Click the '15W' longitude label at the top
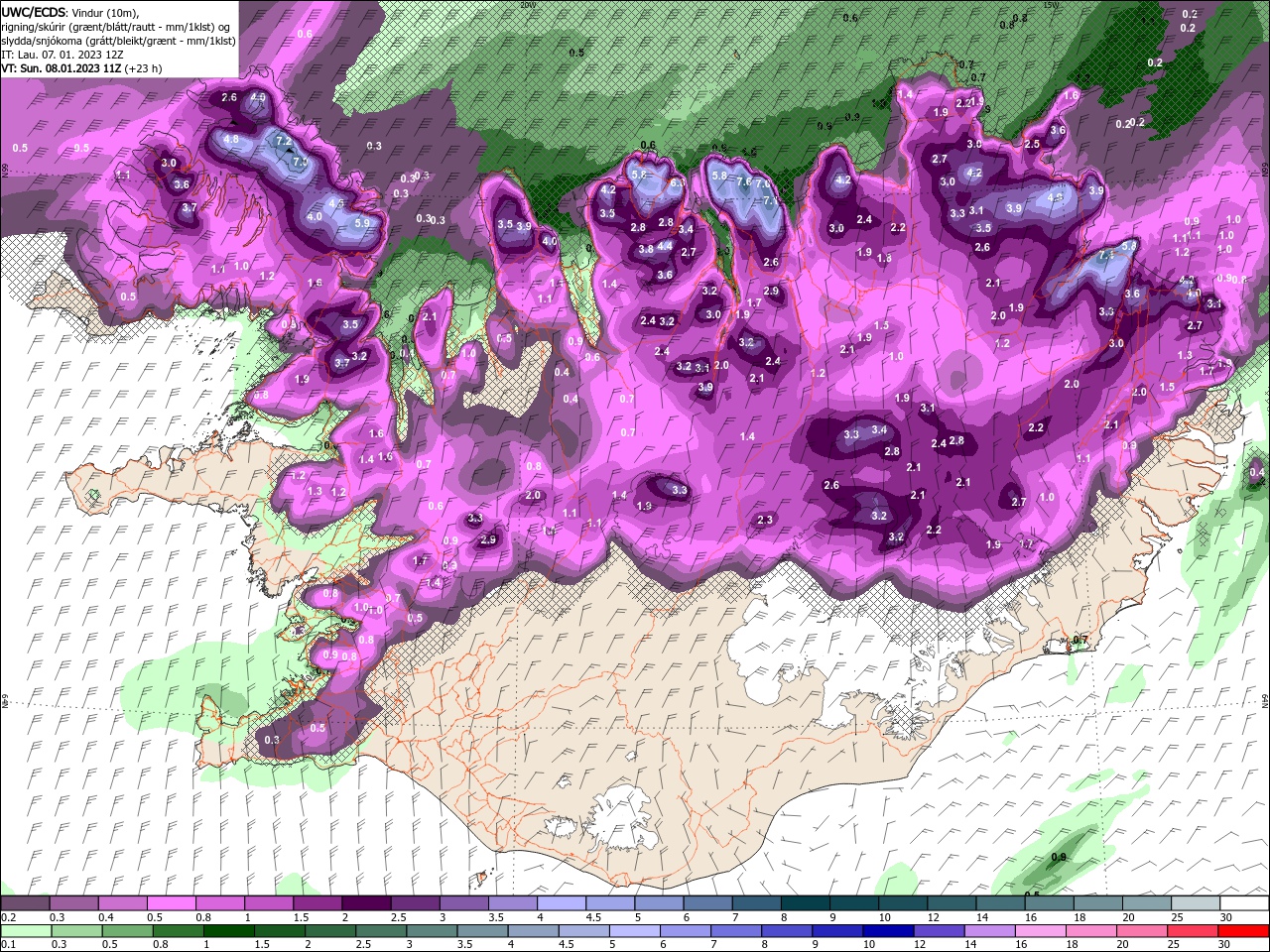This screenshot has height=952, width=1270. [x=1051, y=5]
